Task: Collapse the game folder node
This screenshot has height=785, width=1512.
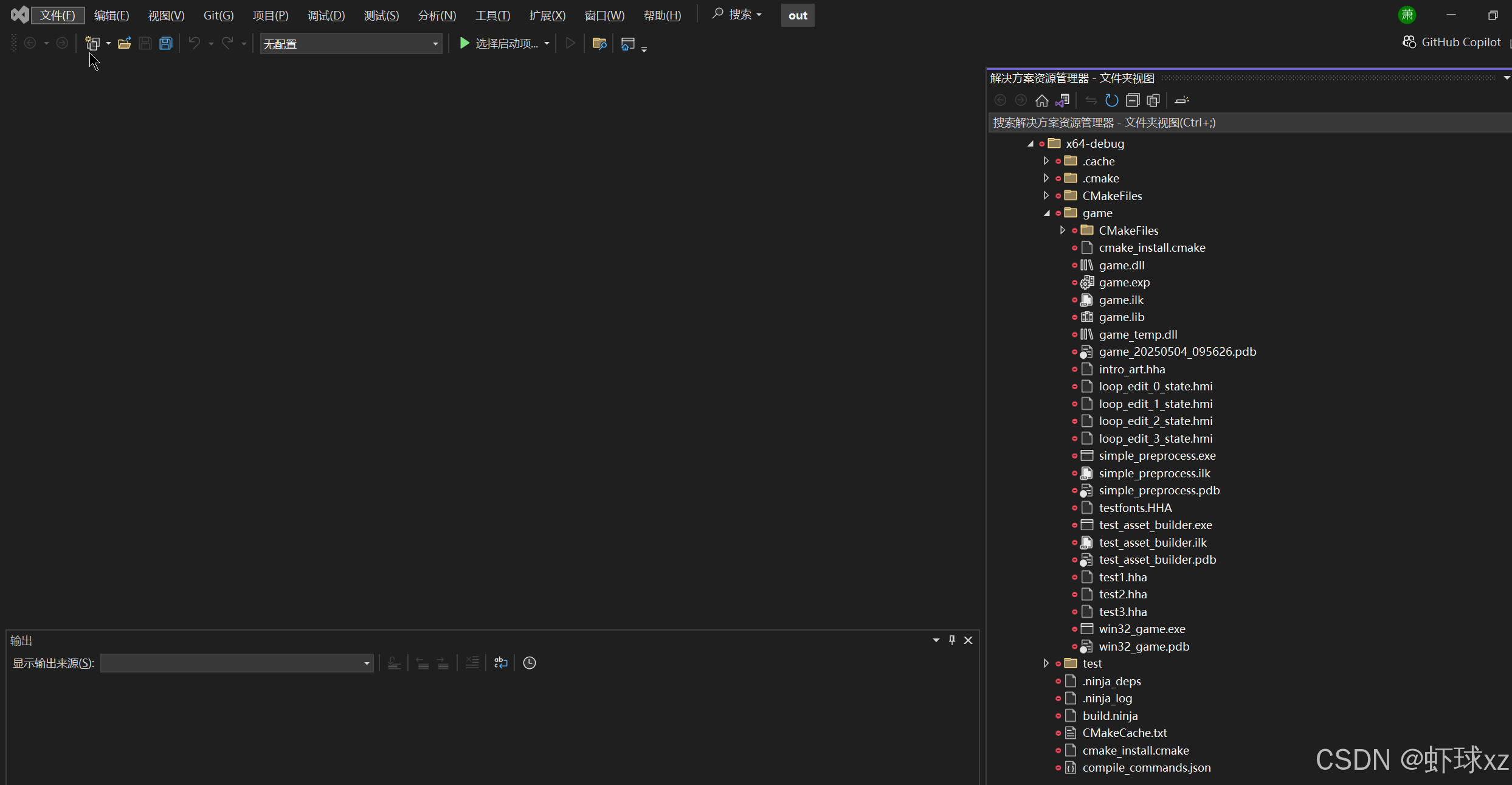Action: coord(1046,213)
